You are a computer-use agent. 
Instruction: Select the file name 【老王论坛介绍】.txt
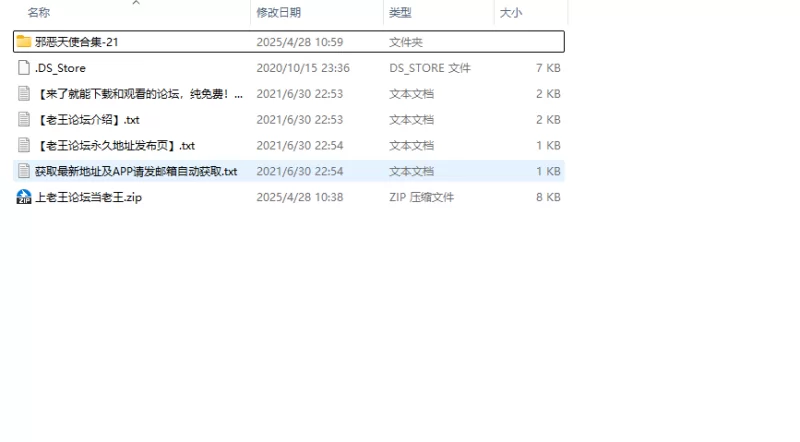click(x=87, y=120)
